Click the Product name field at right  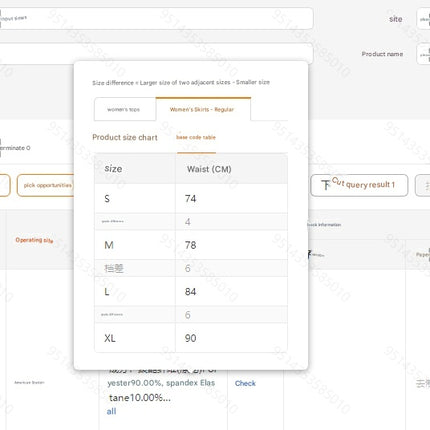coord(423,54)
